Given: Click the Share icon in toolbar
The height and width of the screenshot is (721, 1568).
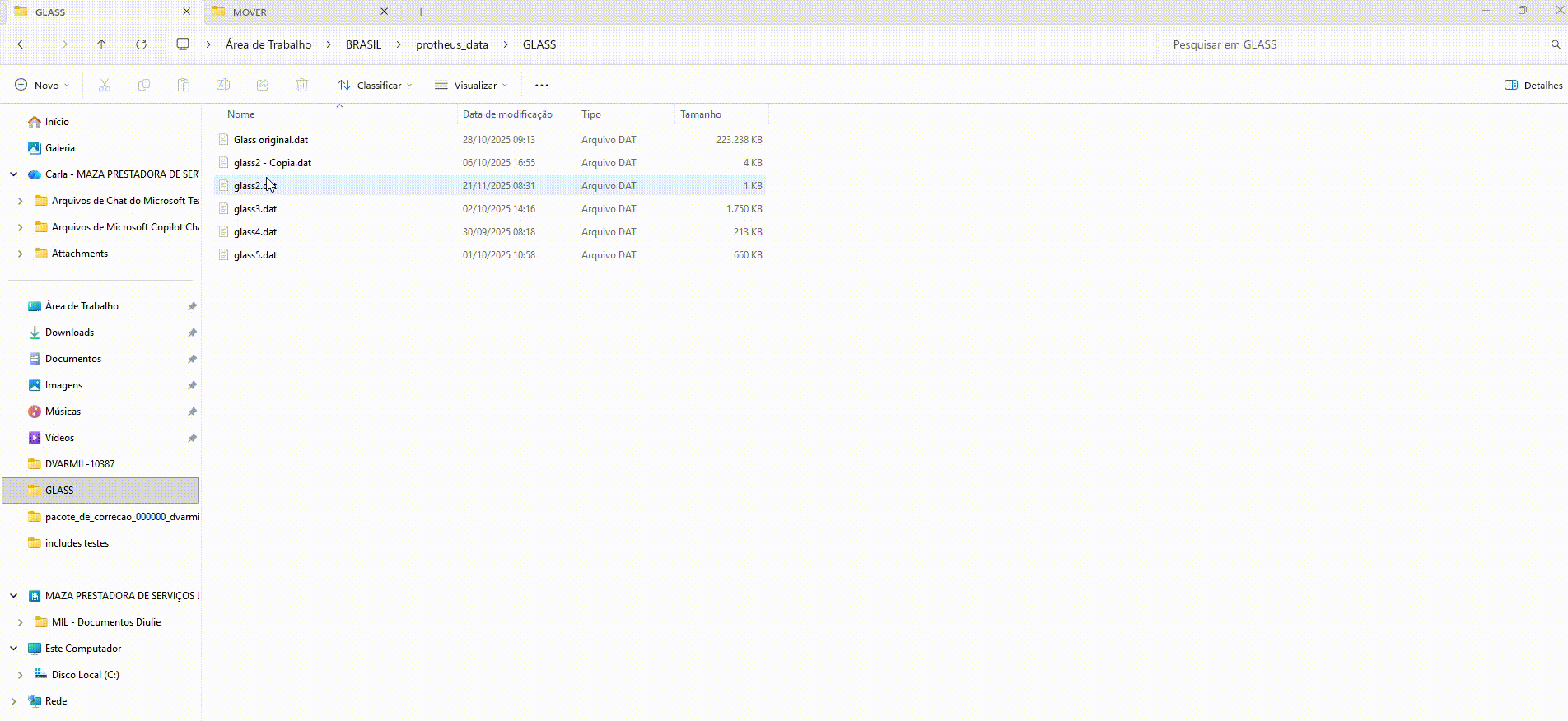Looking at the screenshot, I should tap(263, 85).
